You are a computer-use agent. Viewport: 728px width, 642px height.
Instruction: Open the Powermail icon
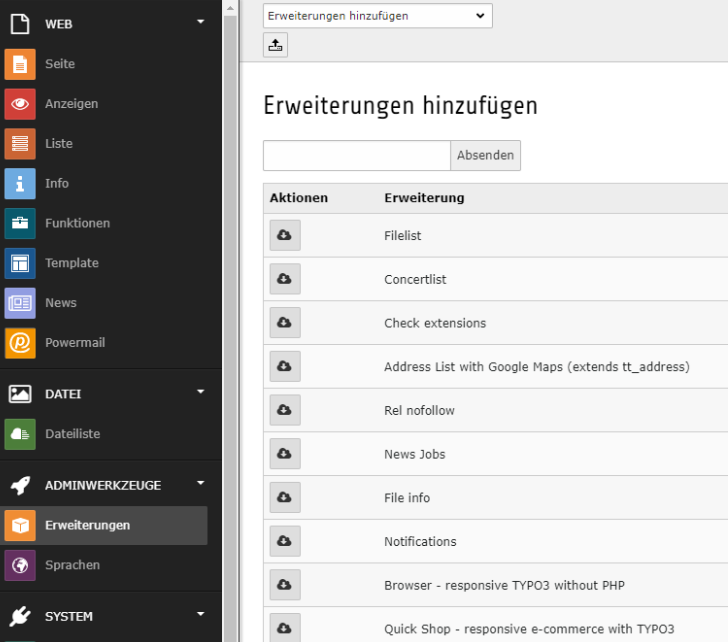pos(20,343)
